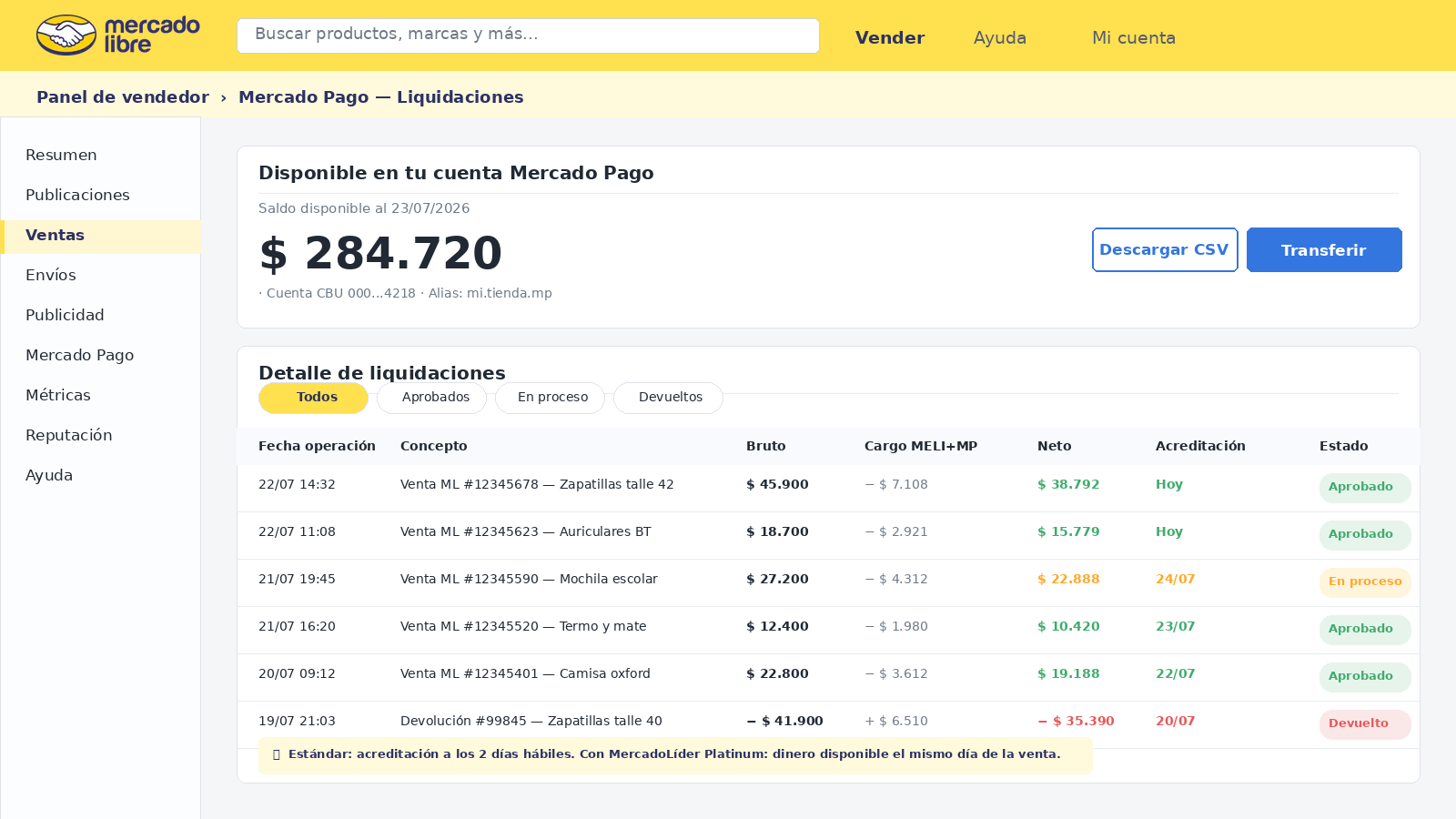Viewport: 1456px width, 819px height.
Task: Click the Transferir button
Action: [x=1324, y=249]
